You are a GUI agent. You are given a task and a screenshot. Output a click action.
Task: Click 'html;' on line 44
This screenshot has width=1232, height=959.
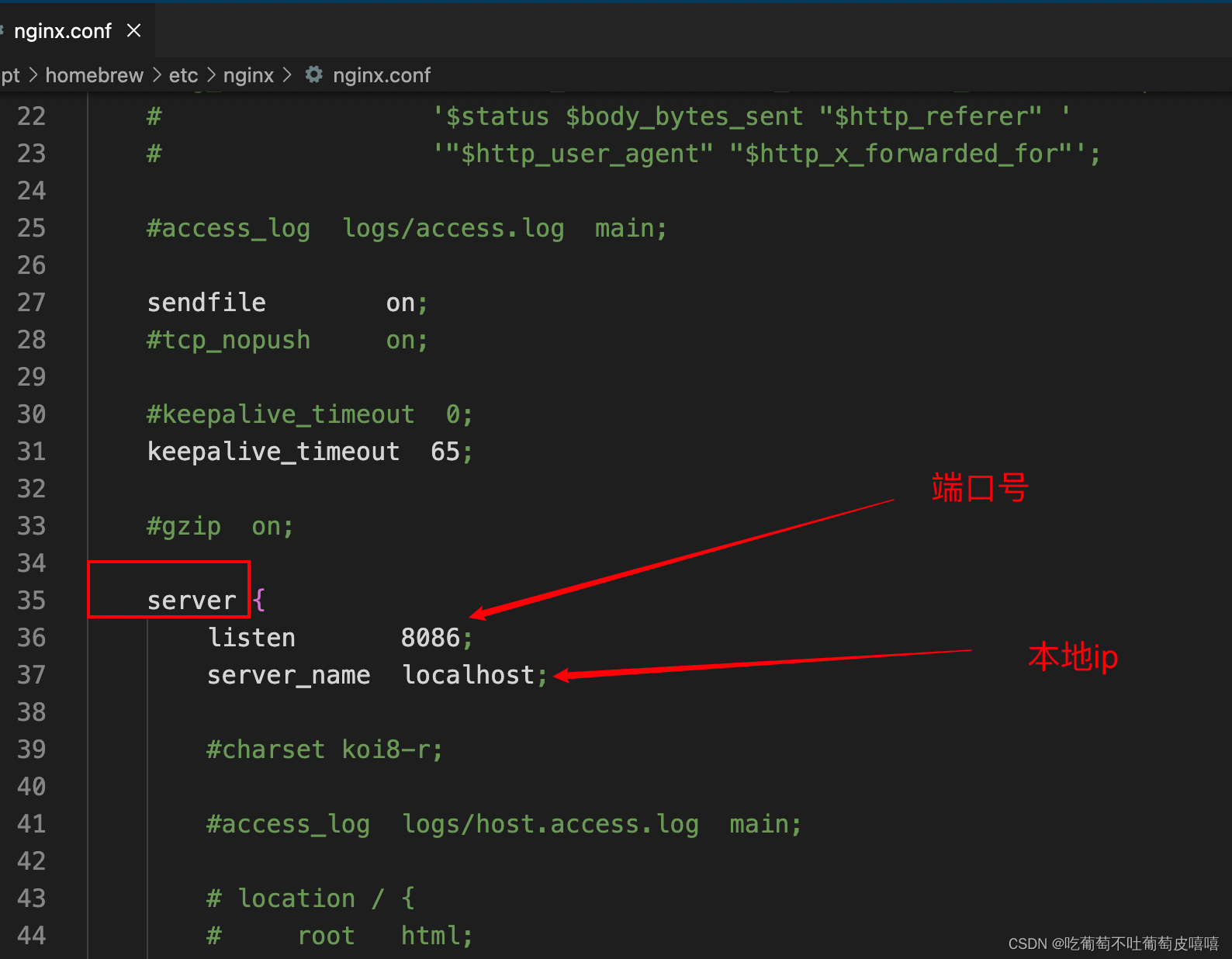437,936
